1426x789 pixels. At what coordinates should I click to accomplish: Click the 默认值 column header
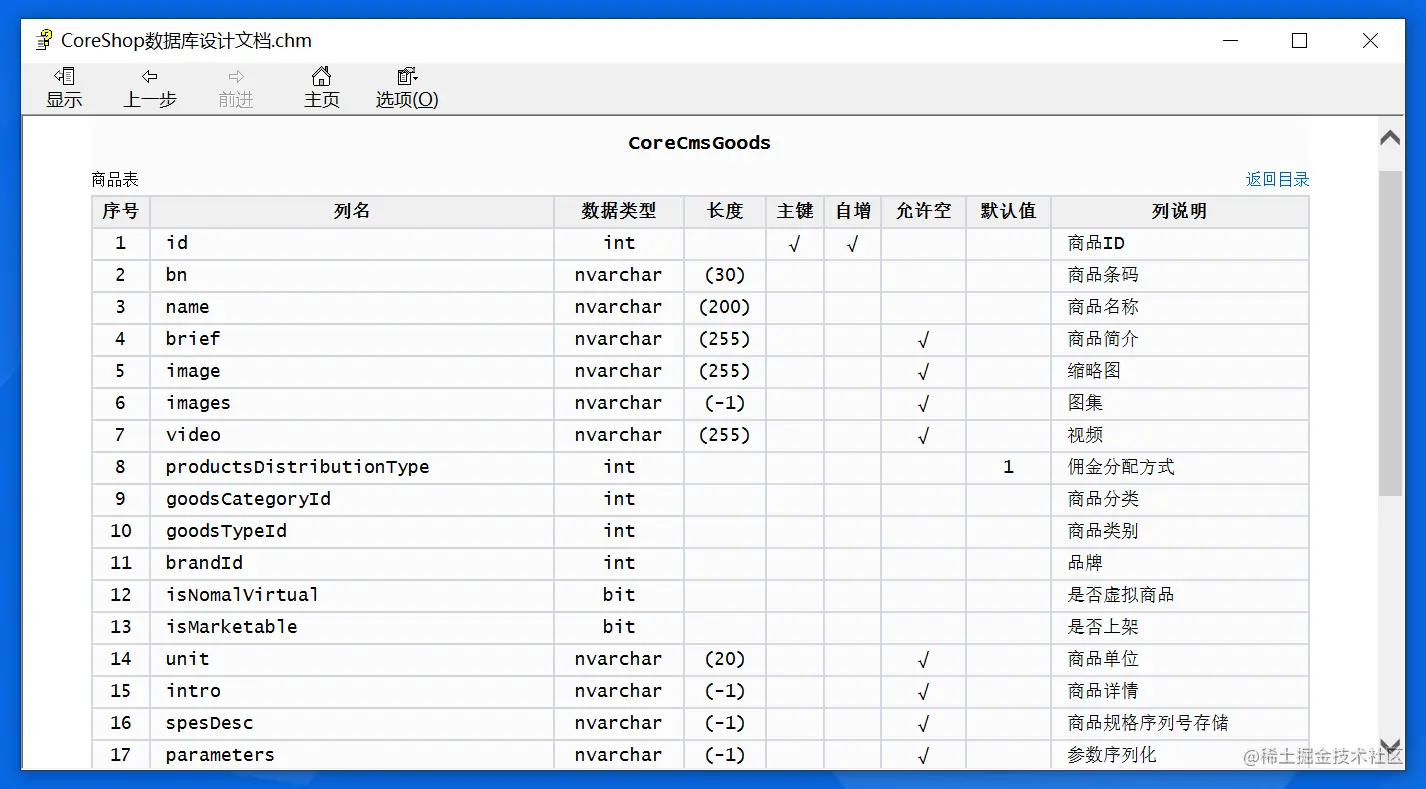1008,211
